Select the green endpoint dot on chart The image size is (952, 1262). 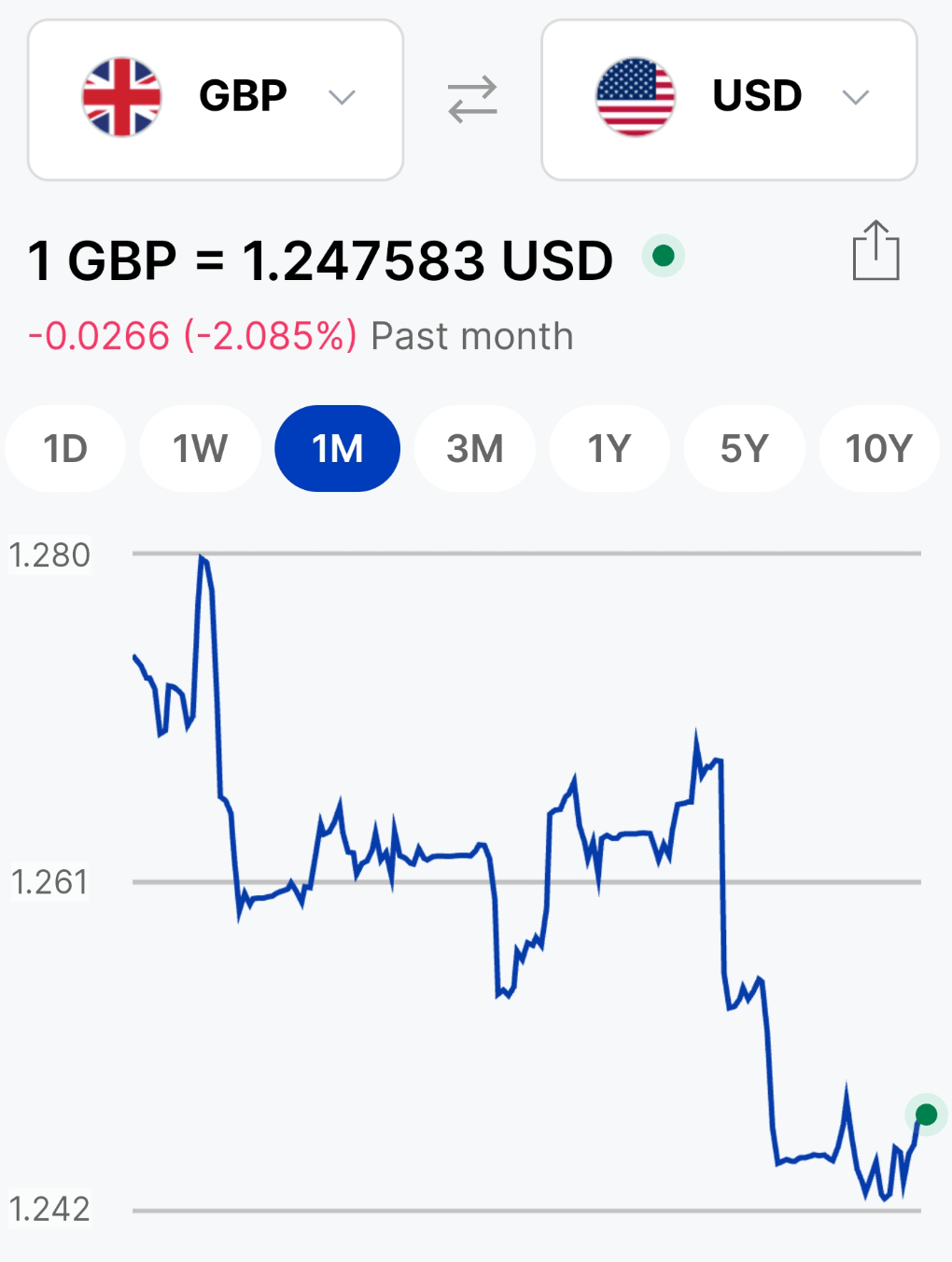click(926, 1115)
